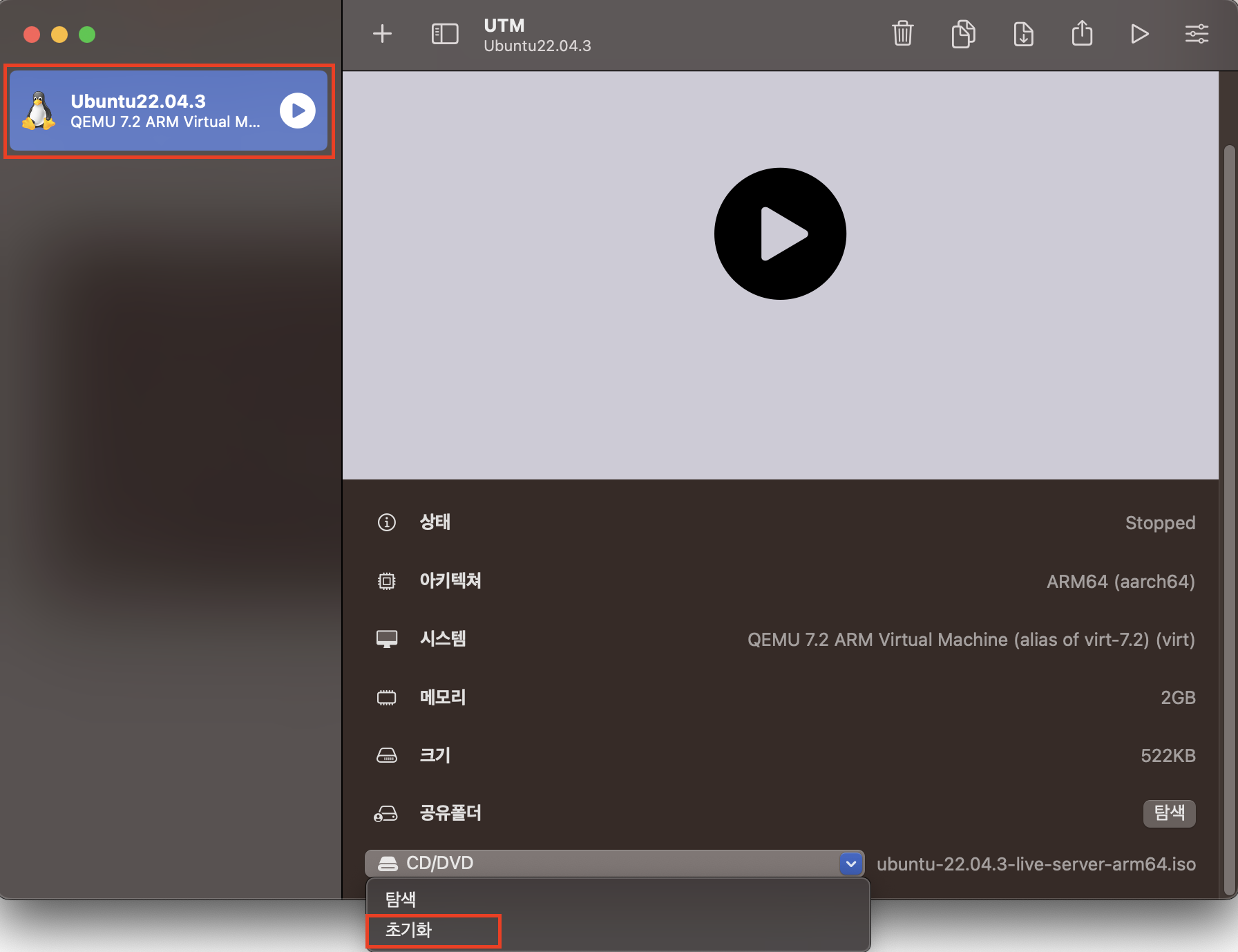Toggle the sidebar panel icon
This screenshot has height=952, width=1238.
[445, 33]
